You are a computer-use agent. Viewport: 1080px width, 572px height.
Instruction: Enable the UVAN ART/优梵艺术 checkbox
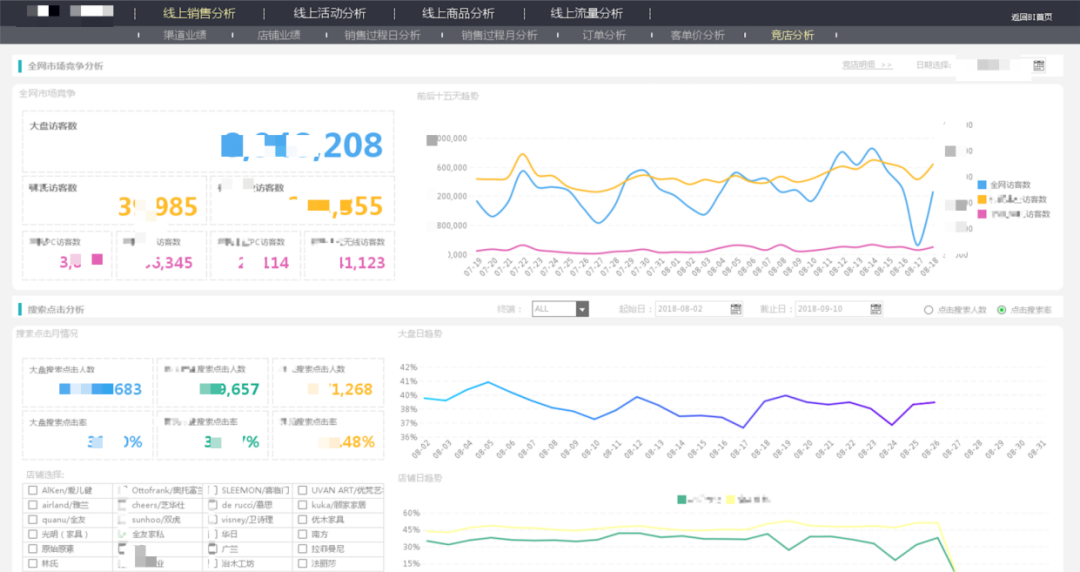point(302,491)
